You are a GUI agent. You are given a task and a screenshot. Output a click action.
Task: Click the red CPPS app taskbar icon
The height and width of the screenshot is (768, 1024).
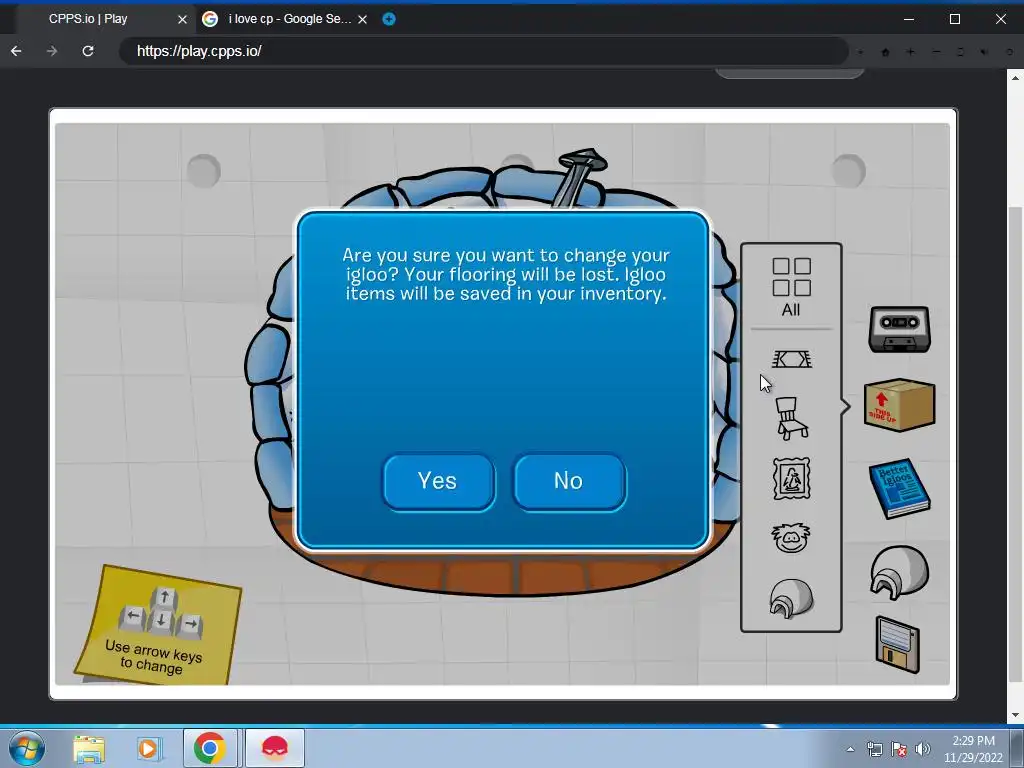275,748
